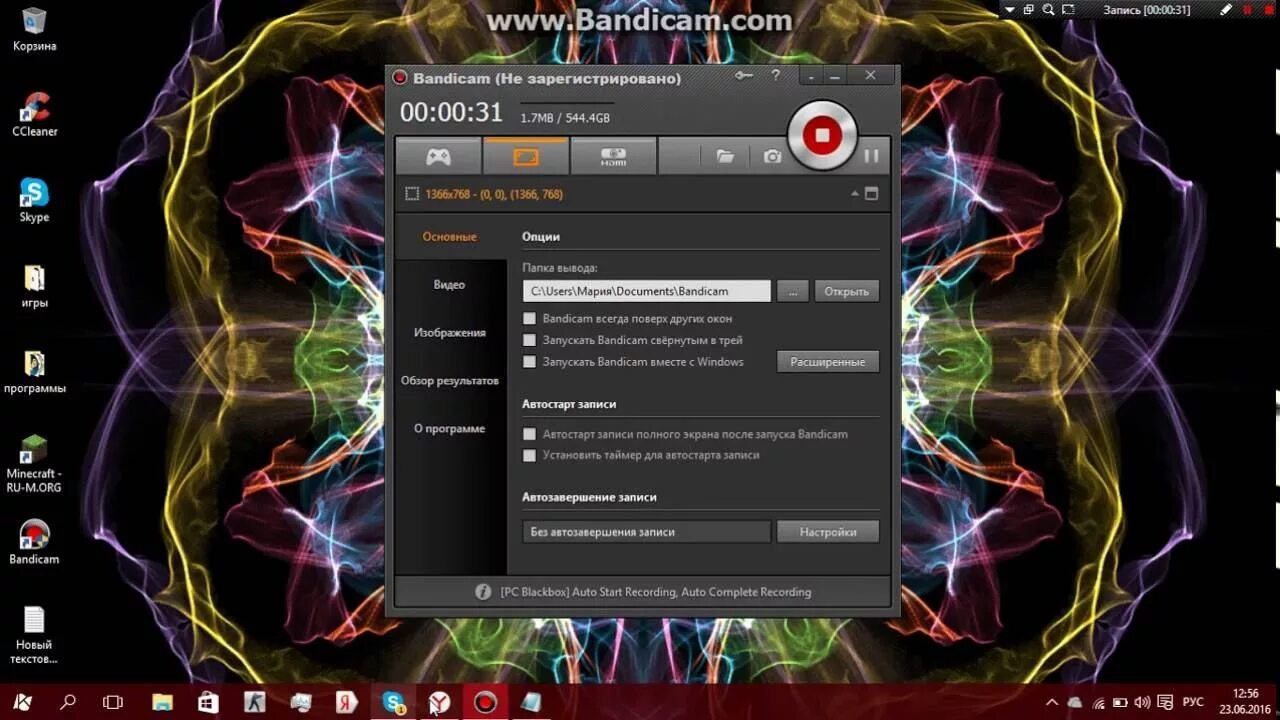Click the 'Запись [00:00:31]' status text
This screenshot has height=720, width=1280.
point(1147,10)
